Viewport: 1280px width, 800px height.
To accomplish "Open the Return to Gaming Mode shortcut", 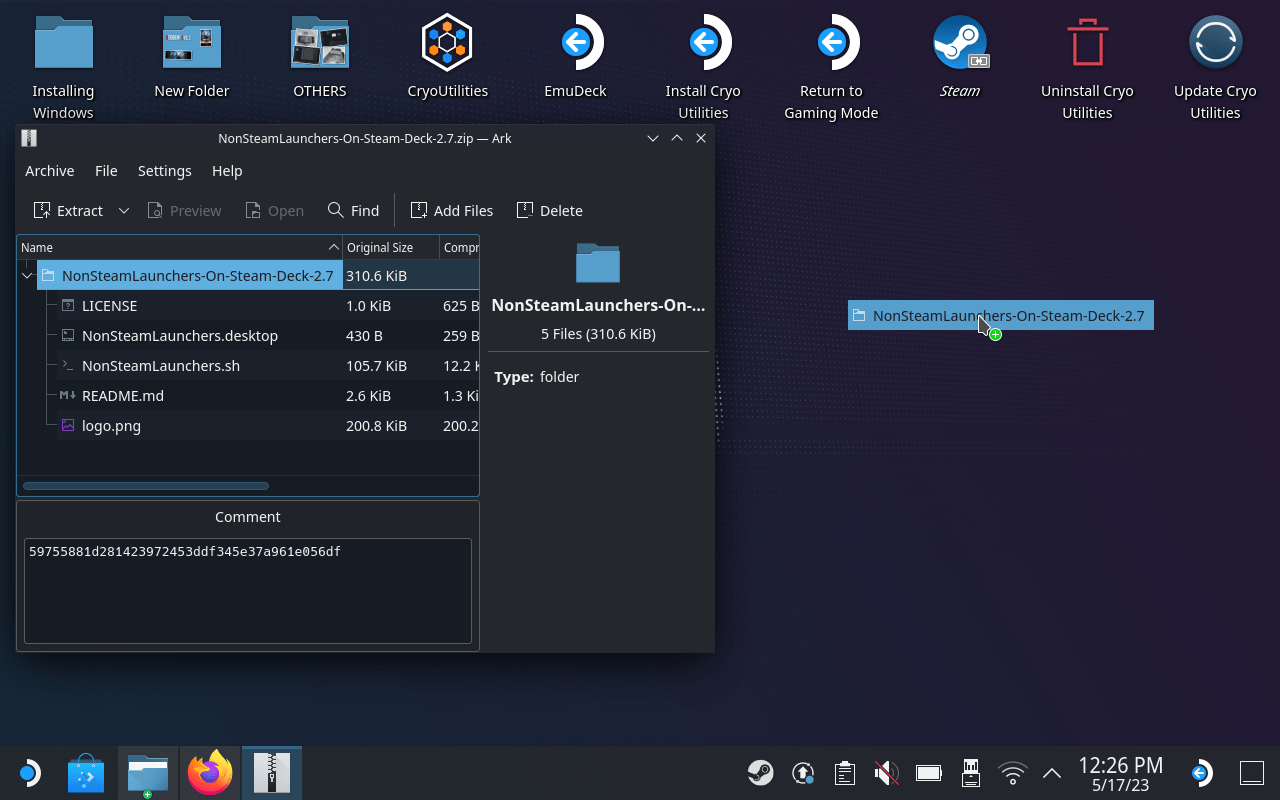I will pyautogui.click(x=831, y=43).
